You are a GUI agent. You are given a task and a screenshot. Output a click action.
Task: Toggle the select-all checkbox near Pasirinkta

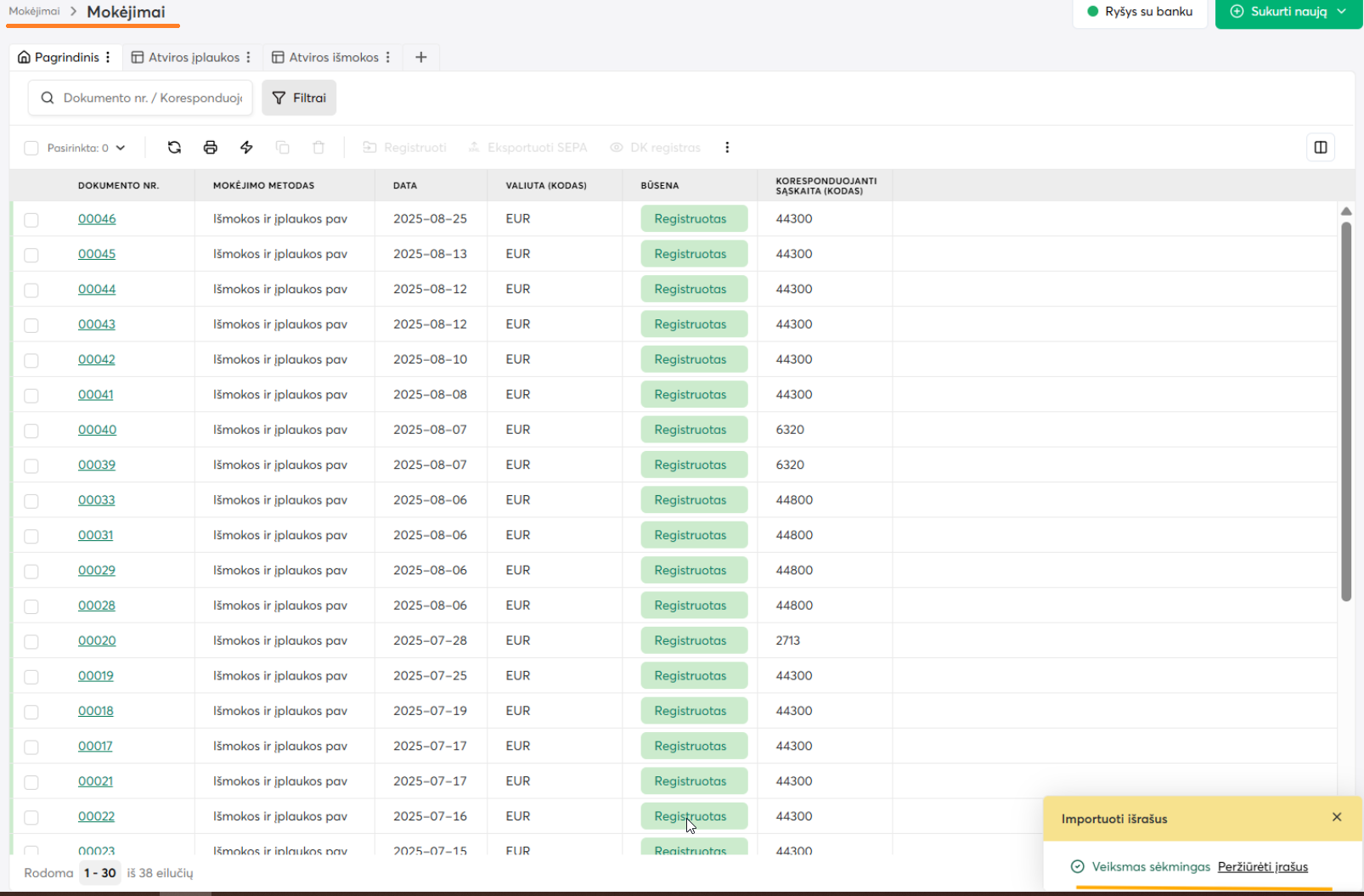click(31, 149)
